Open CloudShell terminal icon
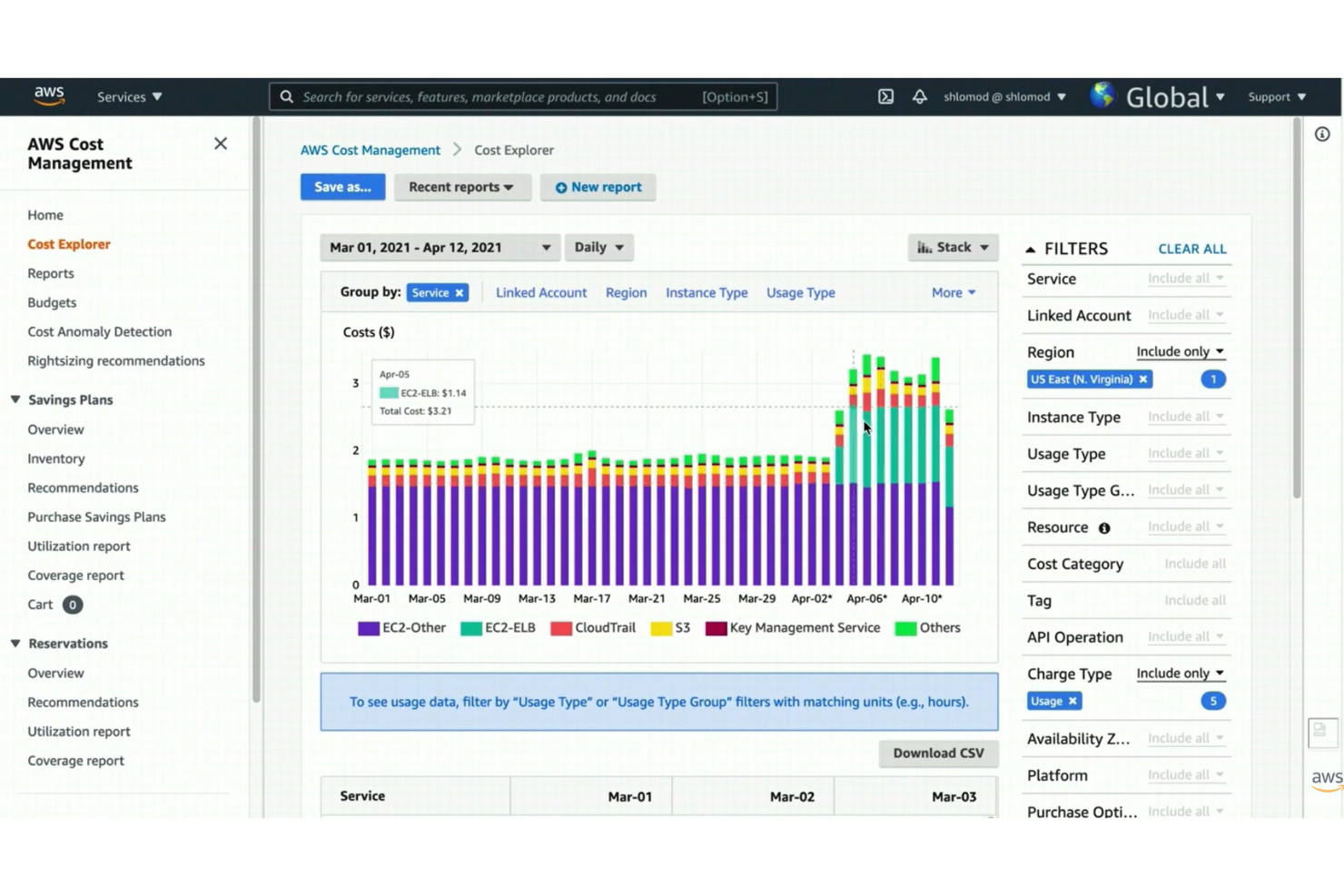Image resolution: width=1344 pixels, height=896 pixels. pos(885,96)
